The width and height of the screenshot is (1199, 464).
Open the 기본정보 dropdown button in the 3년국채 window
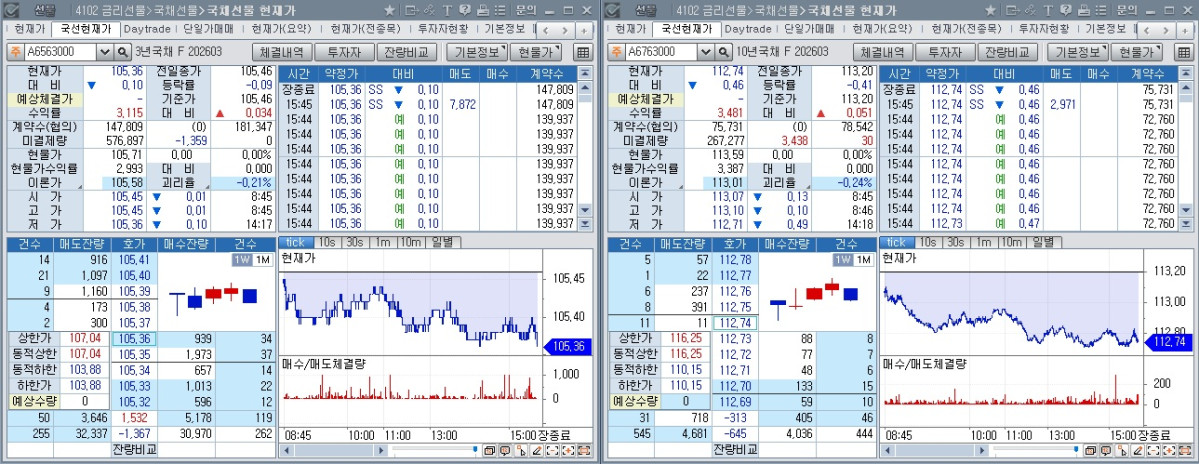476,52
